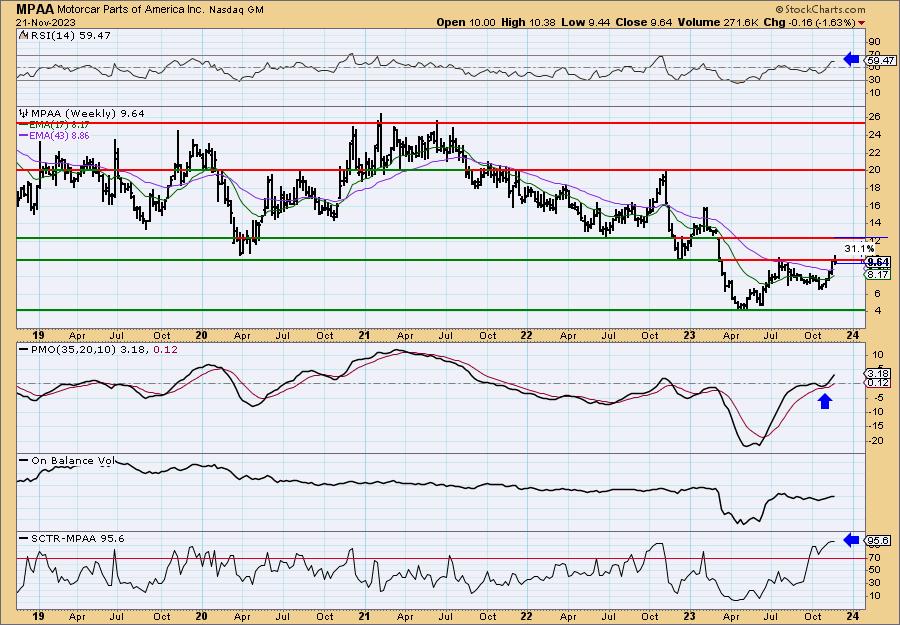900x625 pixels.
Task: Click the EMA(43) 8.86 legend text
Action: (x=60, y=135)
